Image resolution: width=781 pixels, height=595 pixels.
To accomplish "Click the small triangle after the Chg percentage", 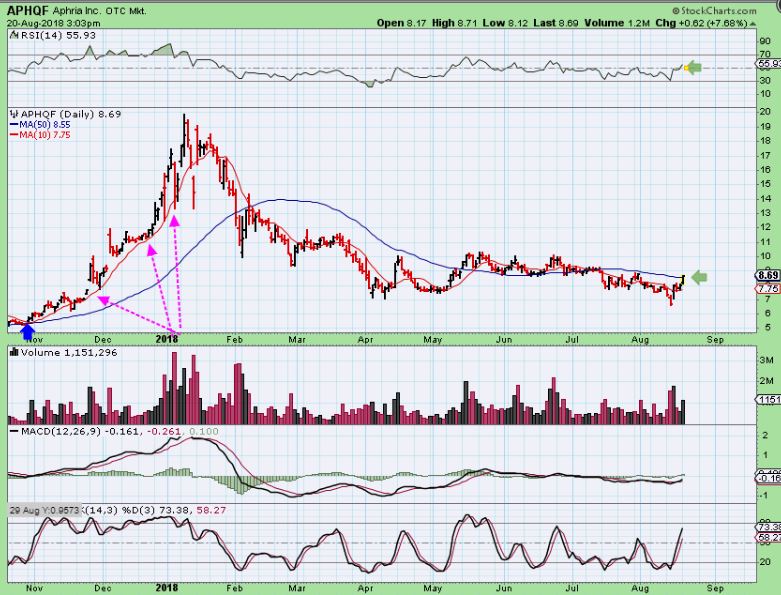I will pos(753,23).
